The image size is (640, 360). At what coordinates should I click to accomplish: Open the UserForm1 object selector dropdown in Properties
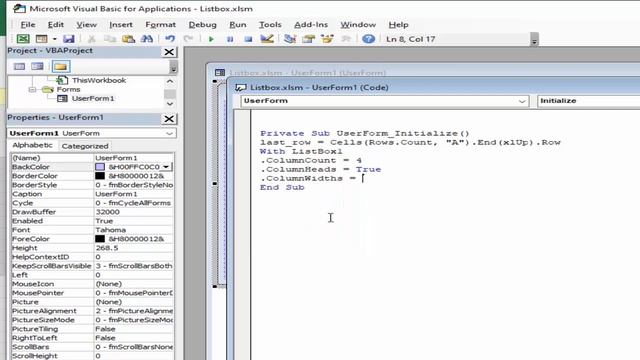(x=169, y=133)
